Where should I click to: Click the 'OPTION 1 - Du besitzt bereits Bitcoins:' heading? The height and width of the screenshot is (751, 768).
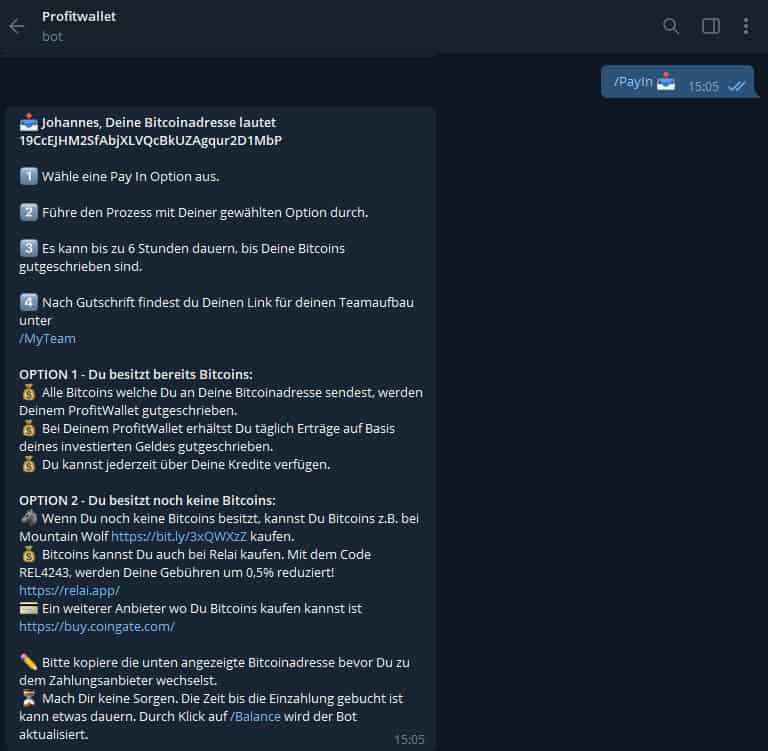136,374
